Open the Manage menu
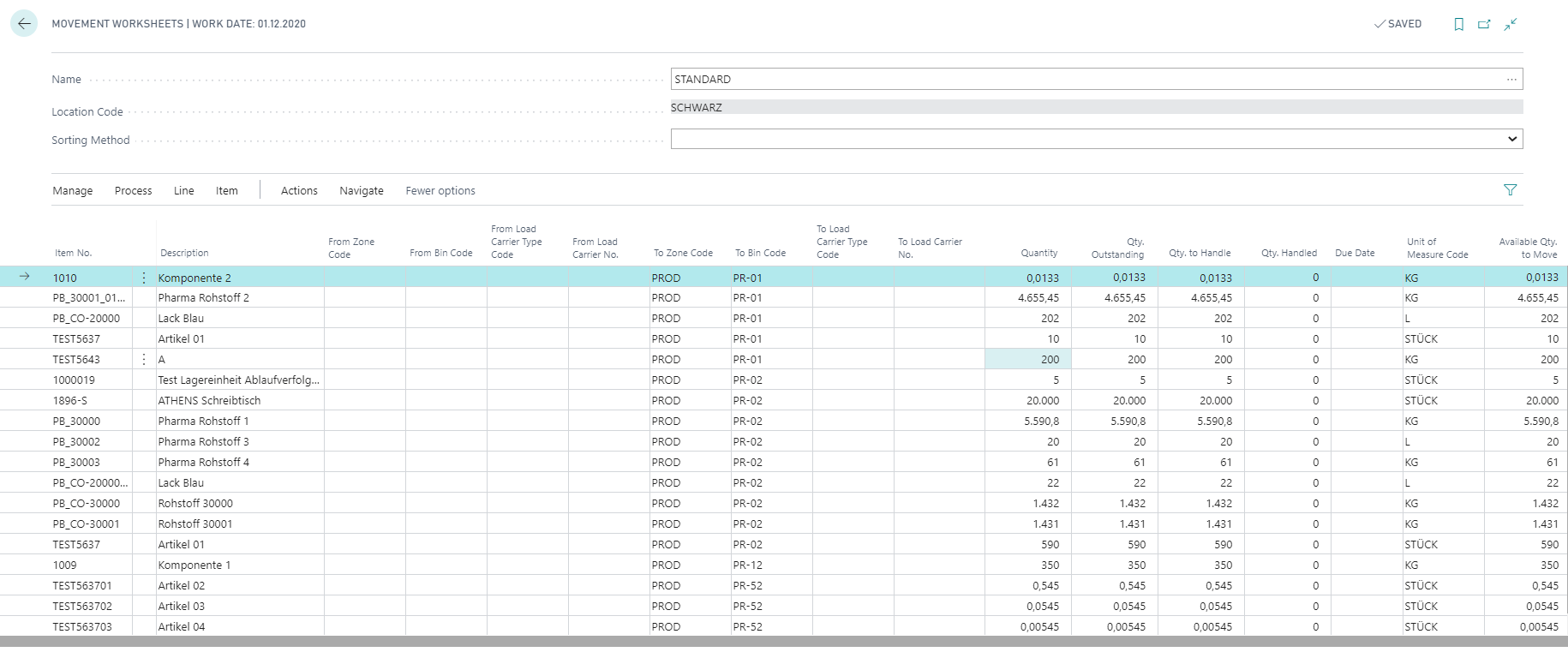 (73, 191)
